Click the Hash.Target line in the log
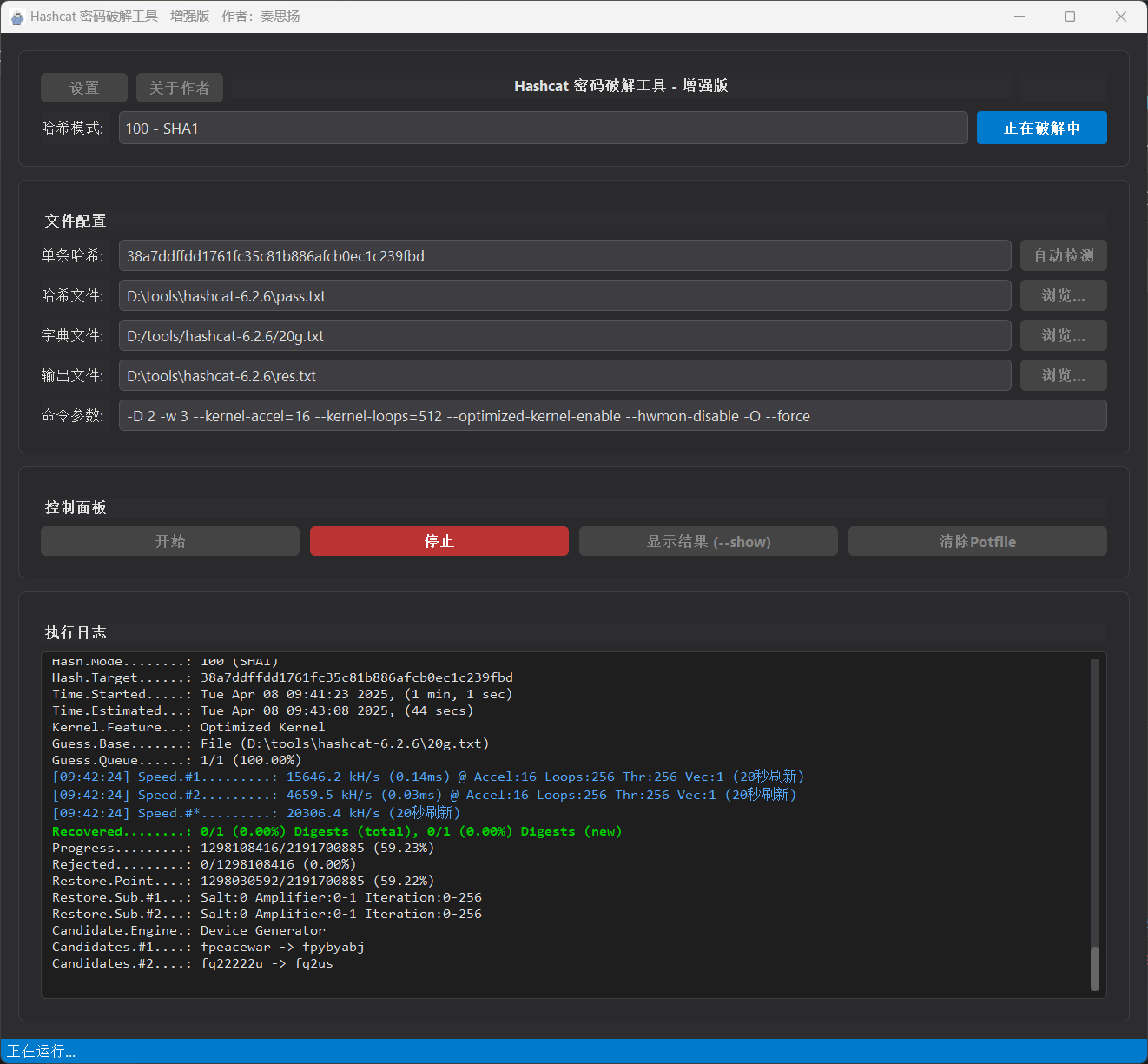This screenshot has height=1064, width=1148. [x=282, y=677]
